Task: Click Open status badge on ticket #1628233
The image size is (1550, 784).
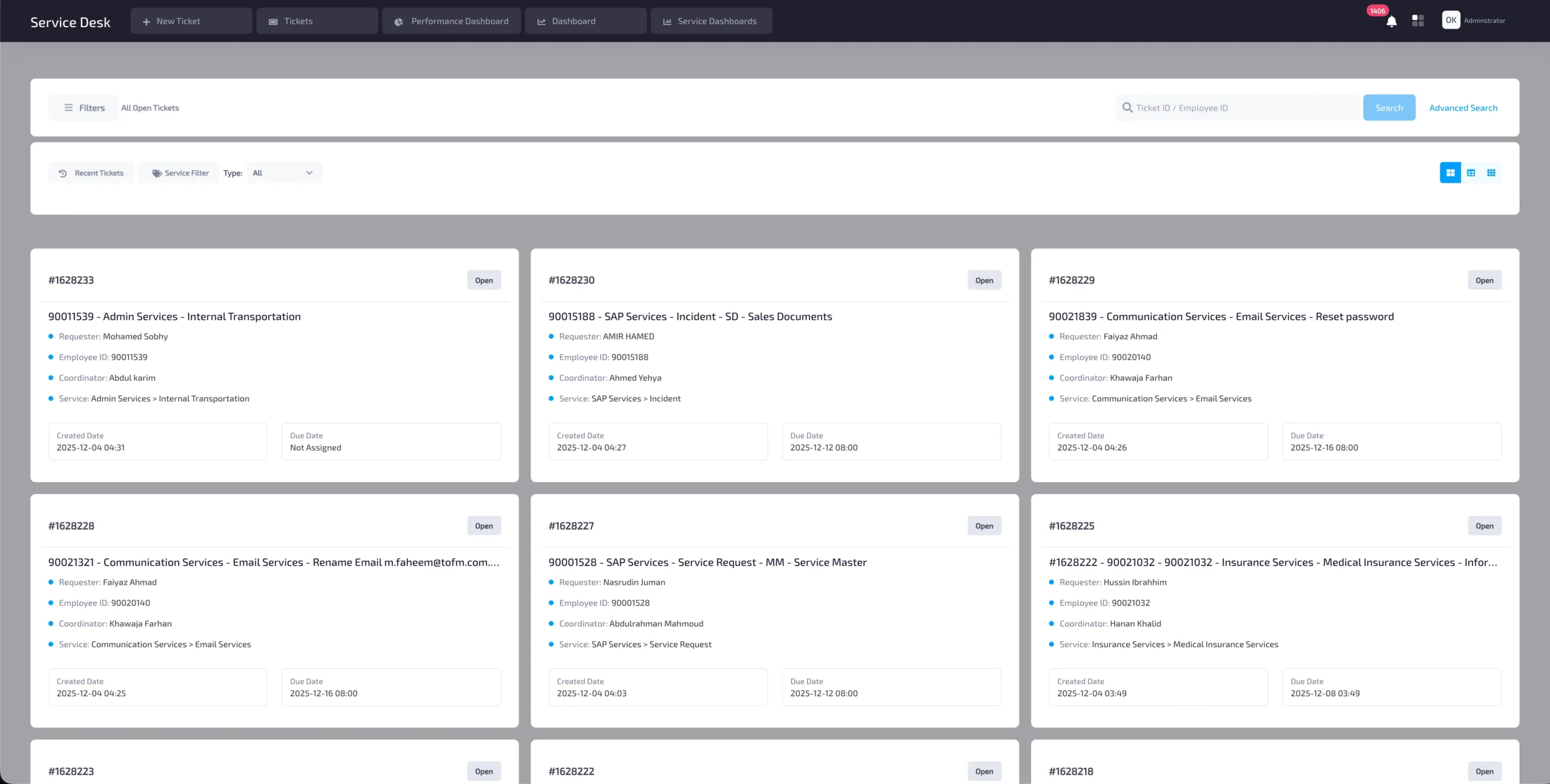Action: pos(483,280)
